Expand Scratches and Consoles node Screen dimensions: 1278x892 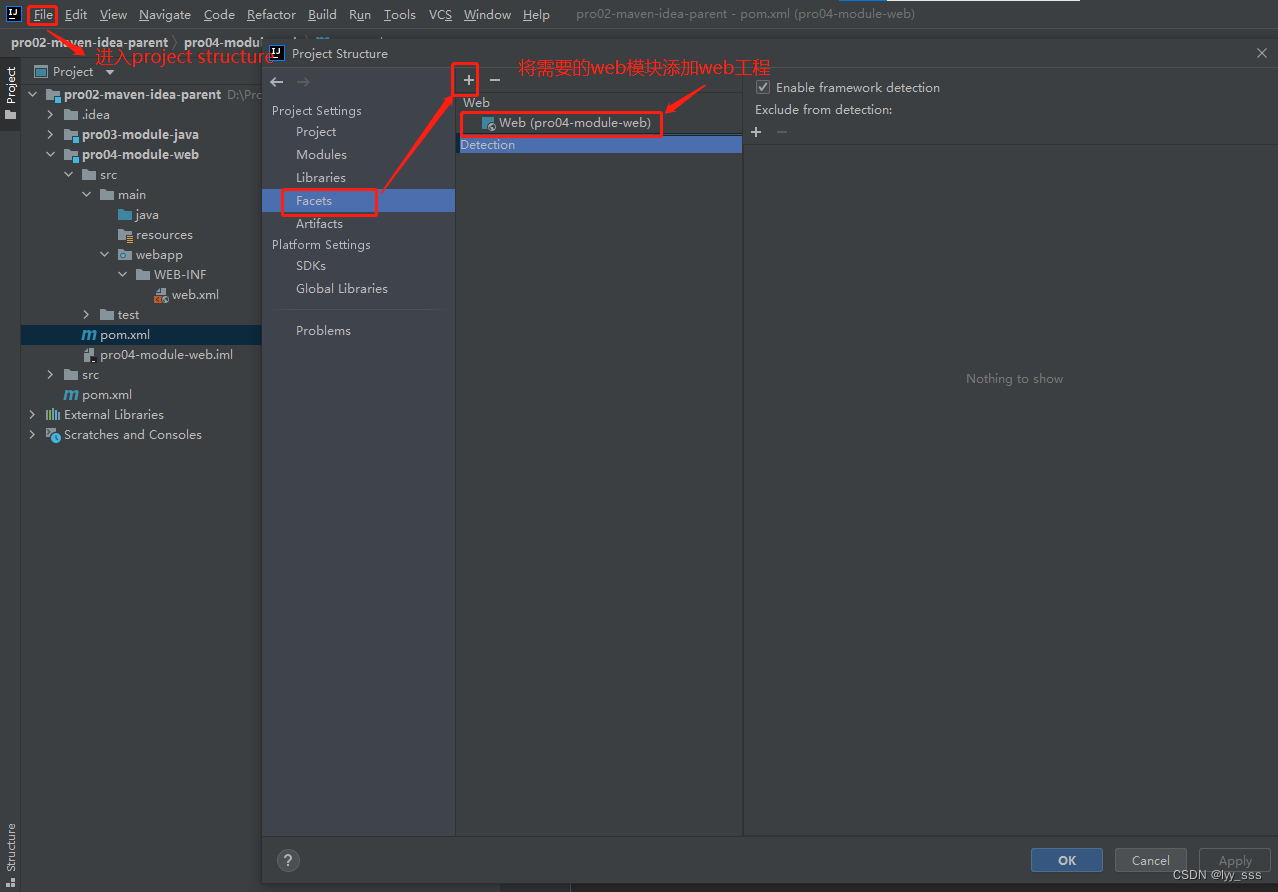tap(33, 435)
